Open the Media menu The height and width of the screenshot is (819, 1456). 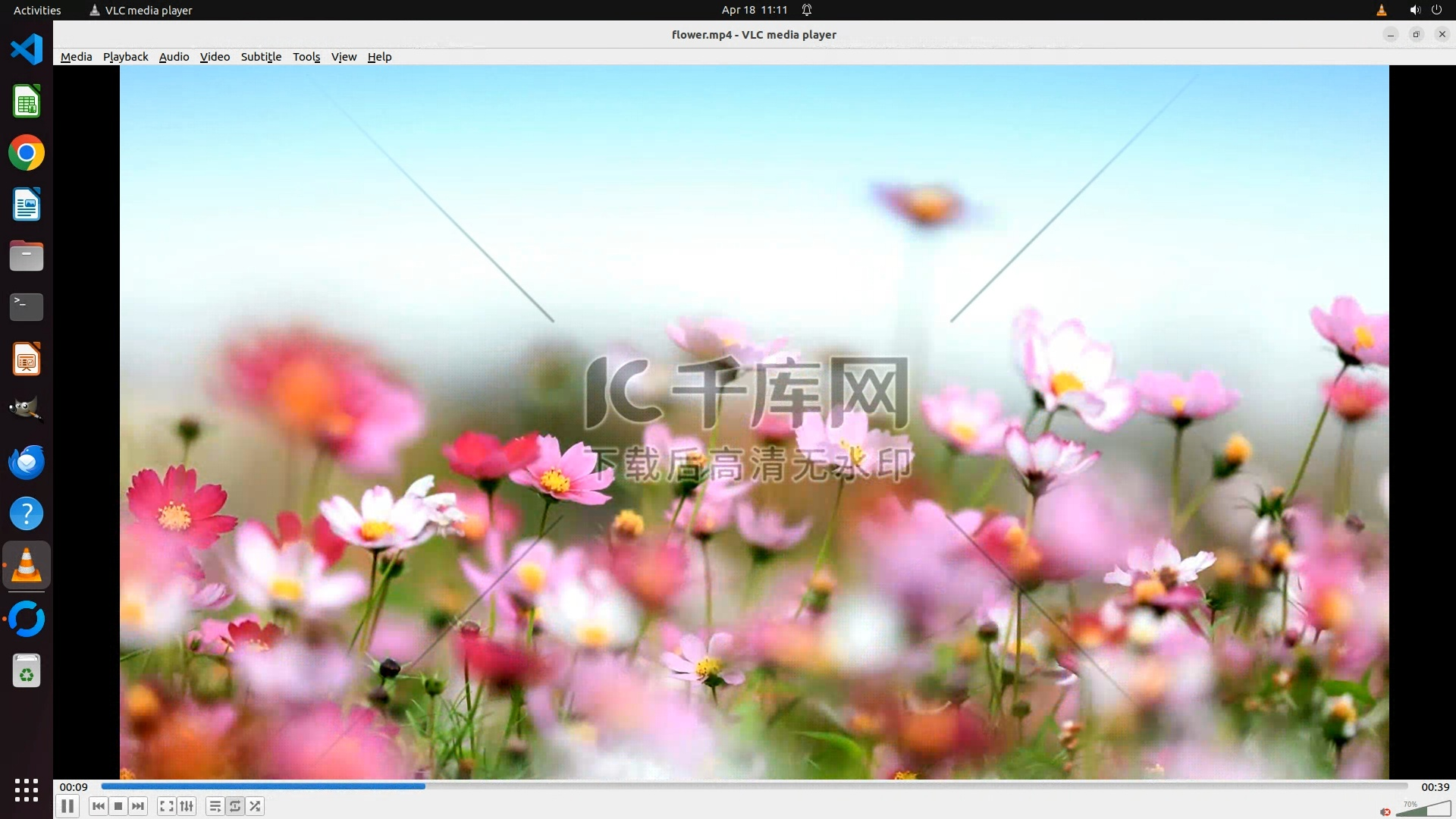click(76, 57)
